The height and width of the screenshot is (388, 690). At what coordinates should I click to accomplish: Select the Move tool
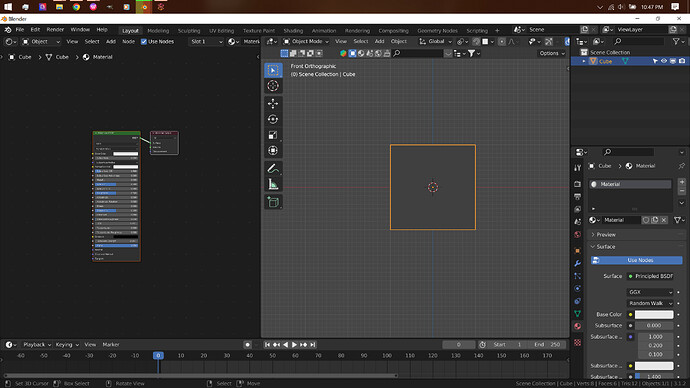pyautogui.click(x=273, y=103)
